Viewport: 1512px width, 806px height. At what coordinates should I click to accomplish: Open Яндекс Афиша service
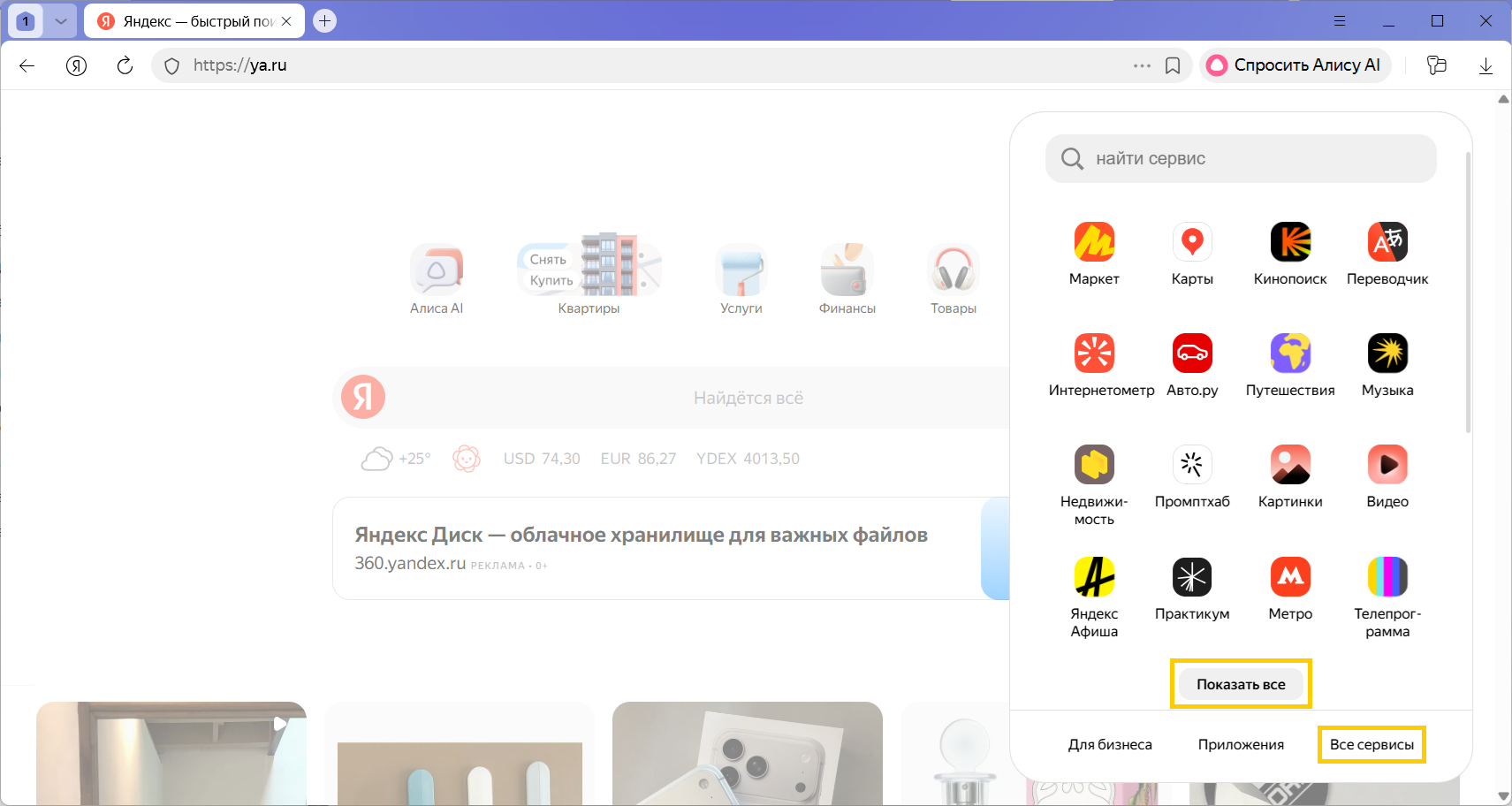(x=1094, y=597)
